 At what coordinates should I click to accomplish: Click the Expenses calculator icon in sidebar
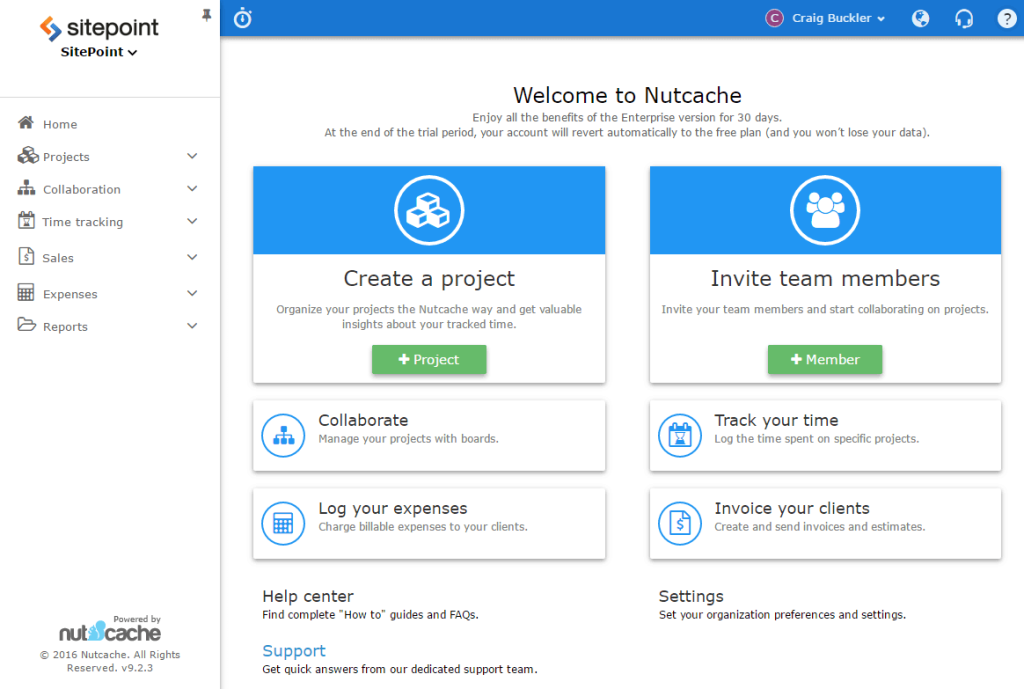click(x=26, y=293)
